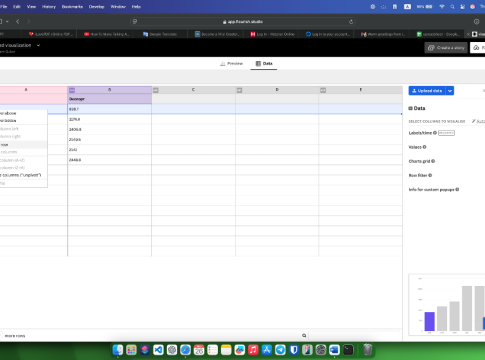Open info icon next to Values
Image resolution: width=485 pixels, height=360 pixels.
pyautogui.click(x=424, y=147)
